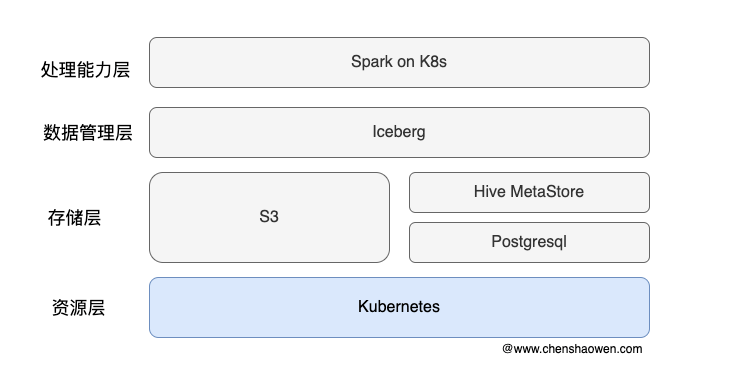Click the @ symbol in the watermark
Screen dimensions: 730x379
click(x=507, y=349)
